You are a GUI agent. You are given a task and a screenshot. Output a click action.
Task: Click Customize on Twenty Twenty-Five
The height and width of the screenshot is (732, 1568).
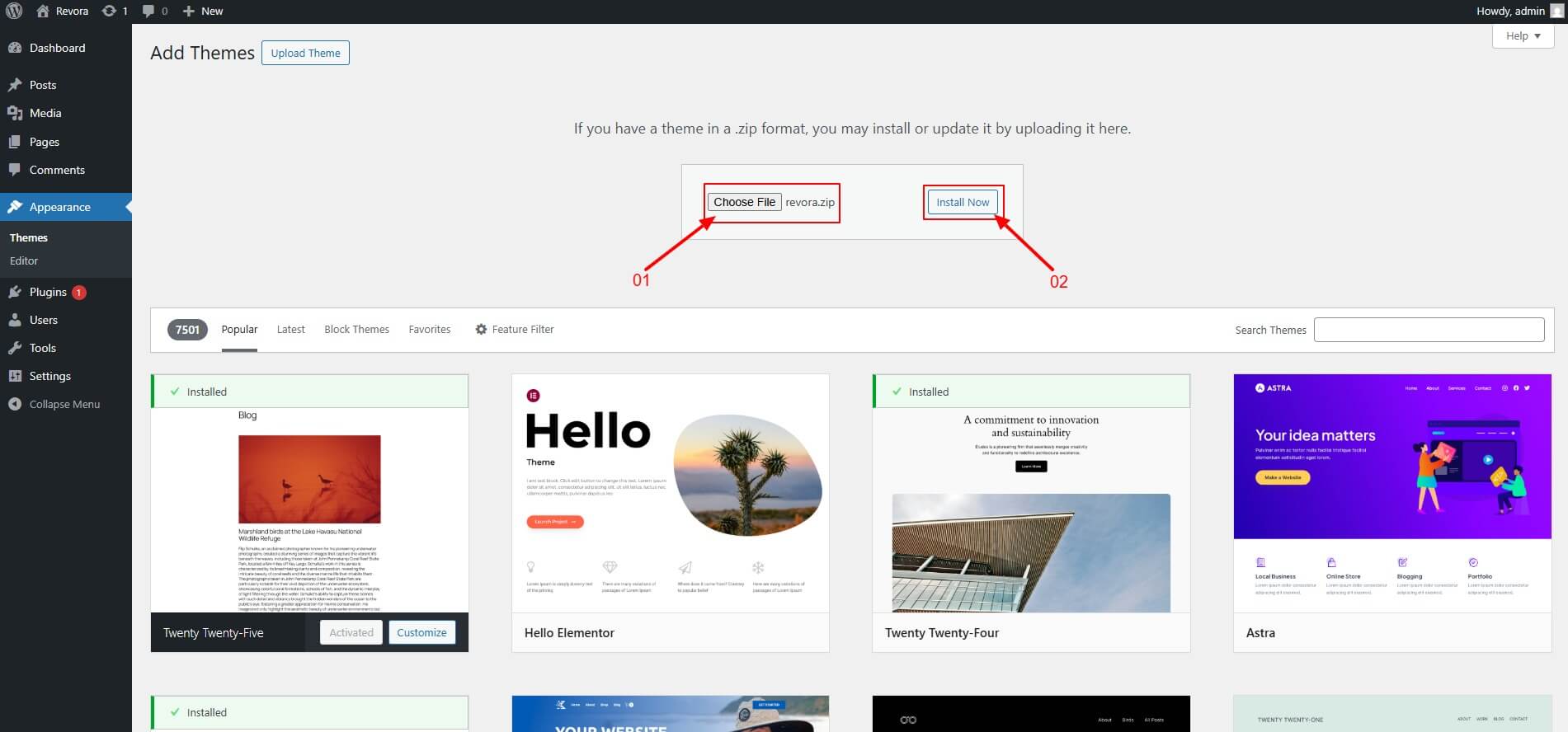tap(421, 632)
